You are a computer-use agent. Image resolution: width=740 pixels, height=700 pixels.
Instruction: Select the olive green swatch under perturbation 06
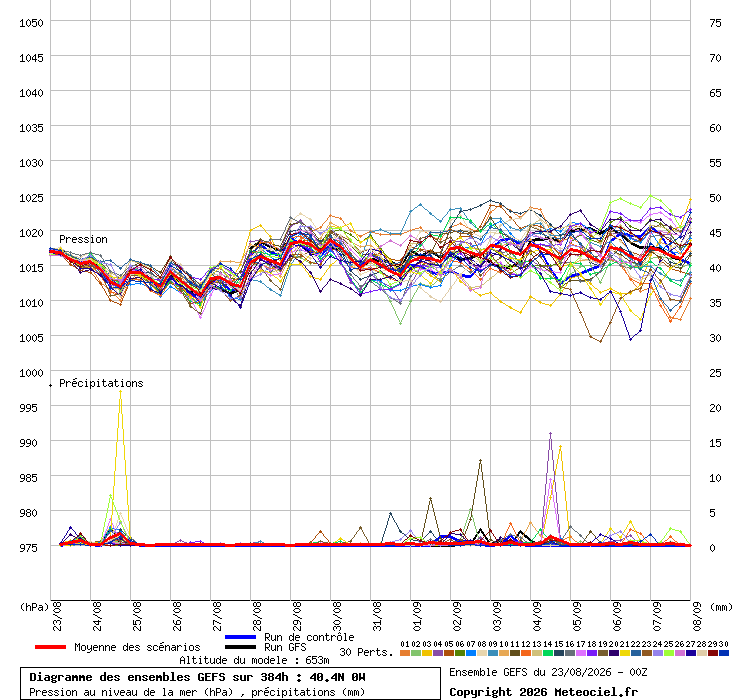(460, 653)
